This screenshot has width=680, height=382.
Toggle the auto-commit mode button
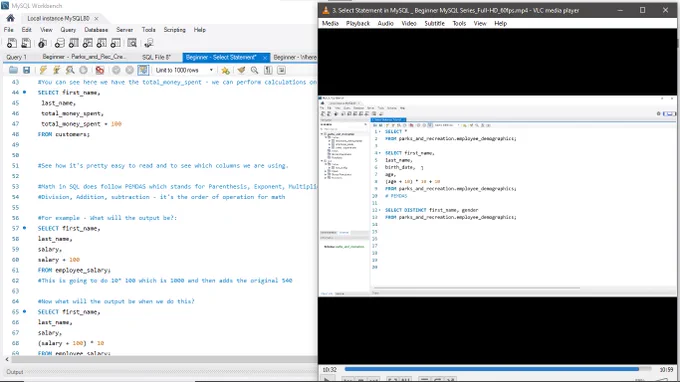click(x=143, y=70)
